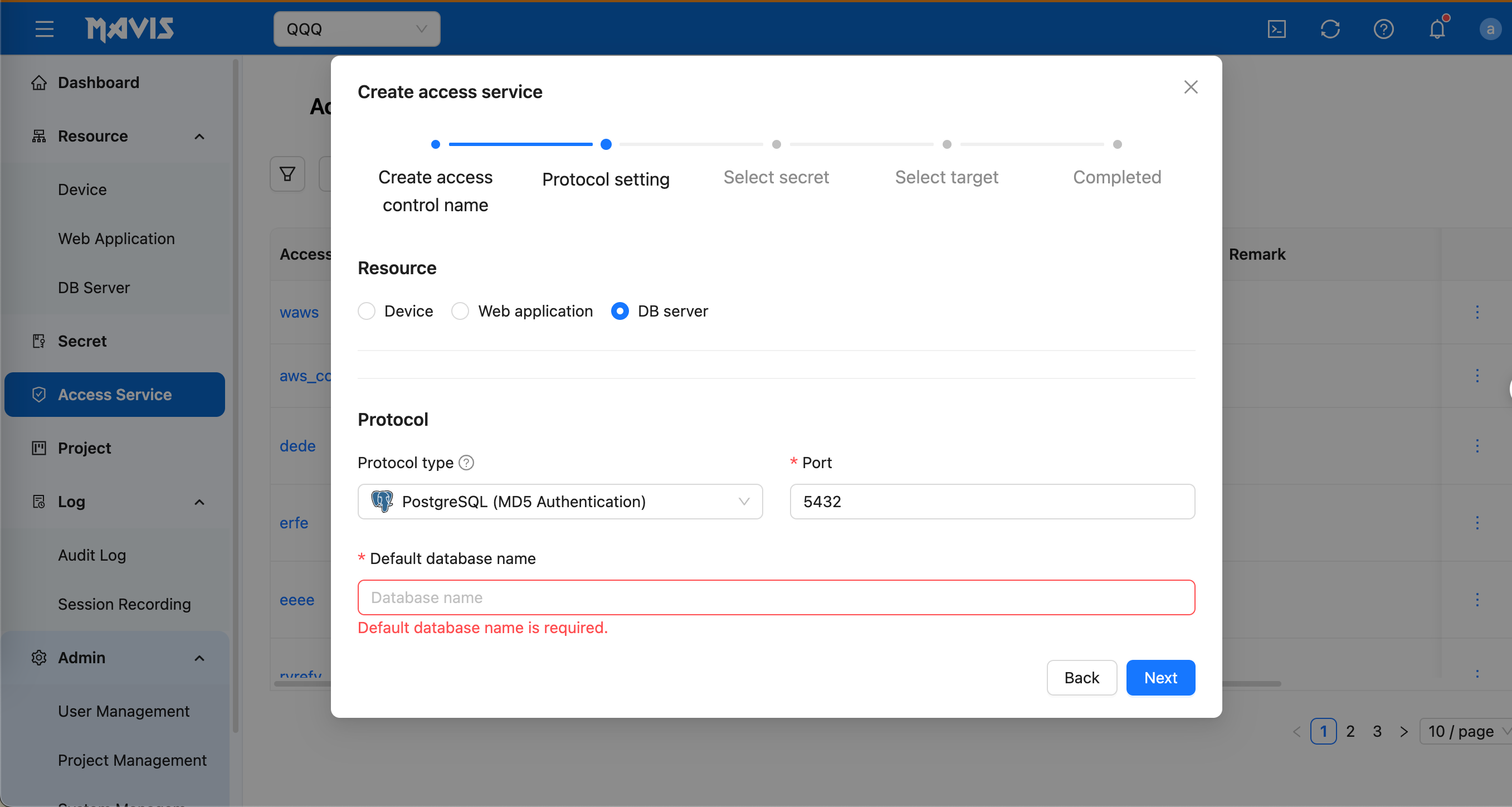
Task: Go to Audit Log in sidebar
Action: [x=91, y=555]
